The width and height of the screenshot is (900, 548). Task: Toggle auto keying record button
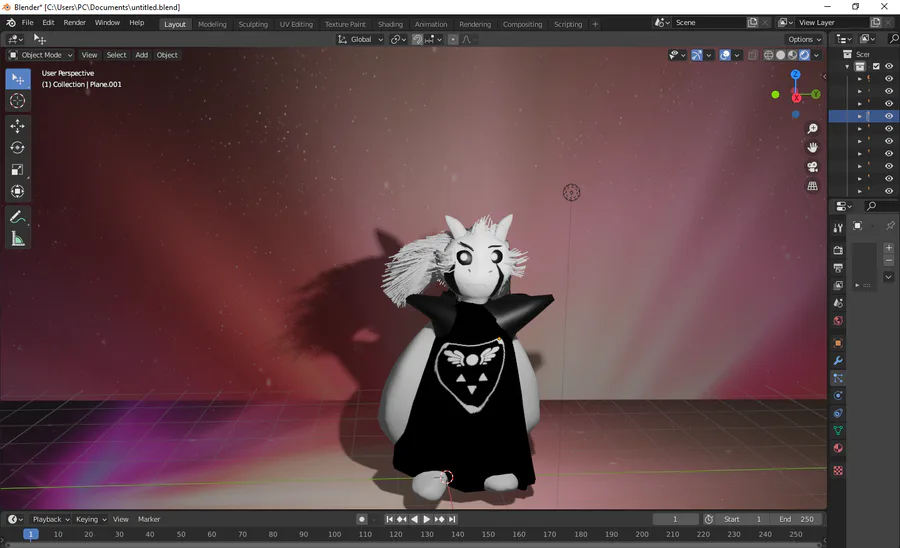(362, 519)
